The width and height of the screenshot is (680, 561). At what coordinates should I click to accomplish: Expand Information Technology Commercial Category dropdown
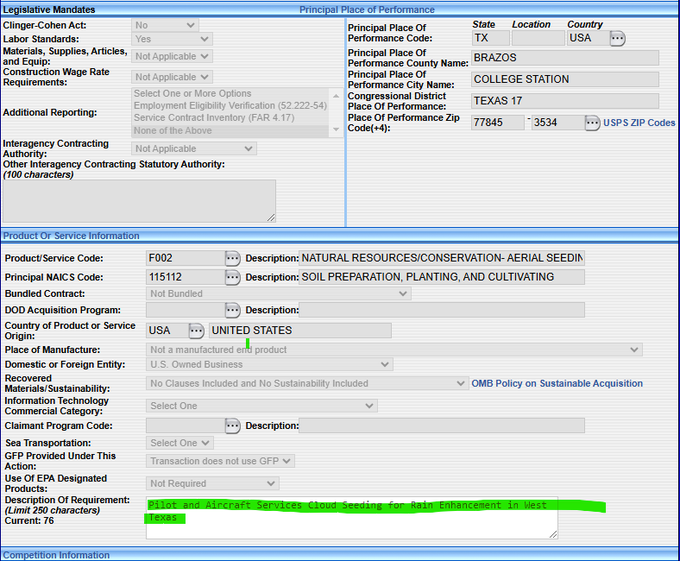(x=261, y=406)
